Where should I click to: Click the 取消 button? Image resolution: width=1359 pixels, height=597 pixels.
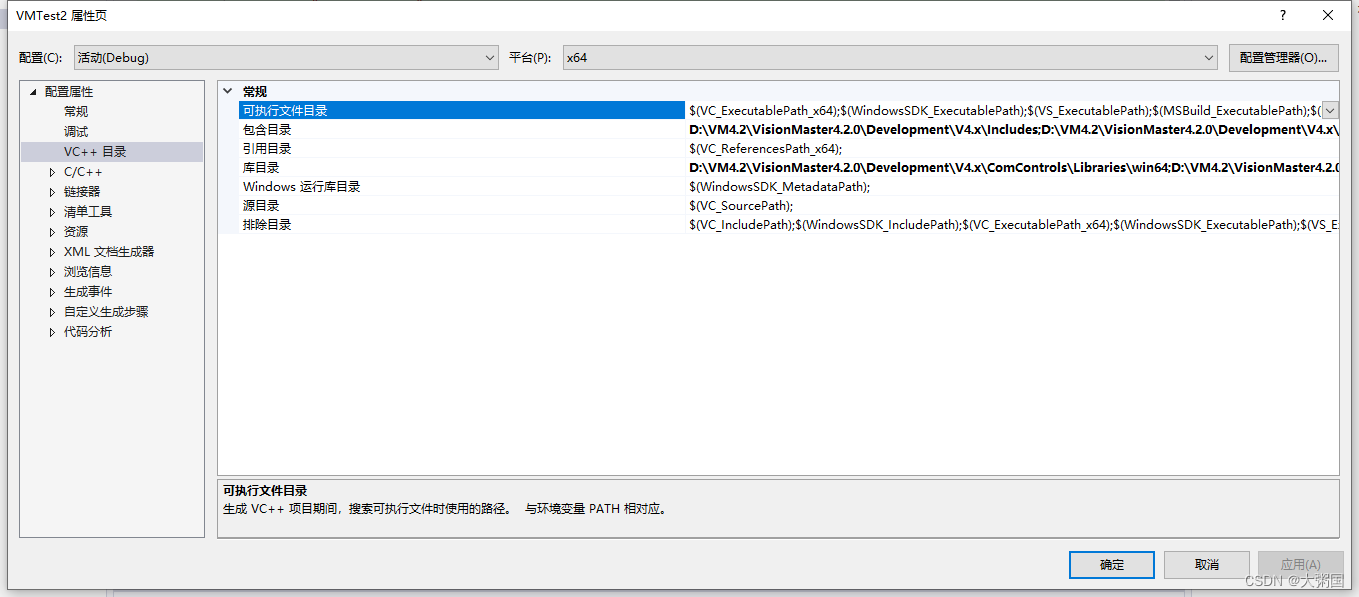[1206, 565]
